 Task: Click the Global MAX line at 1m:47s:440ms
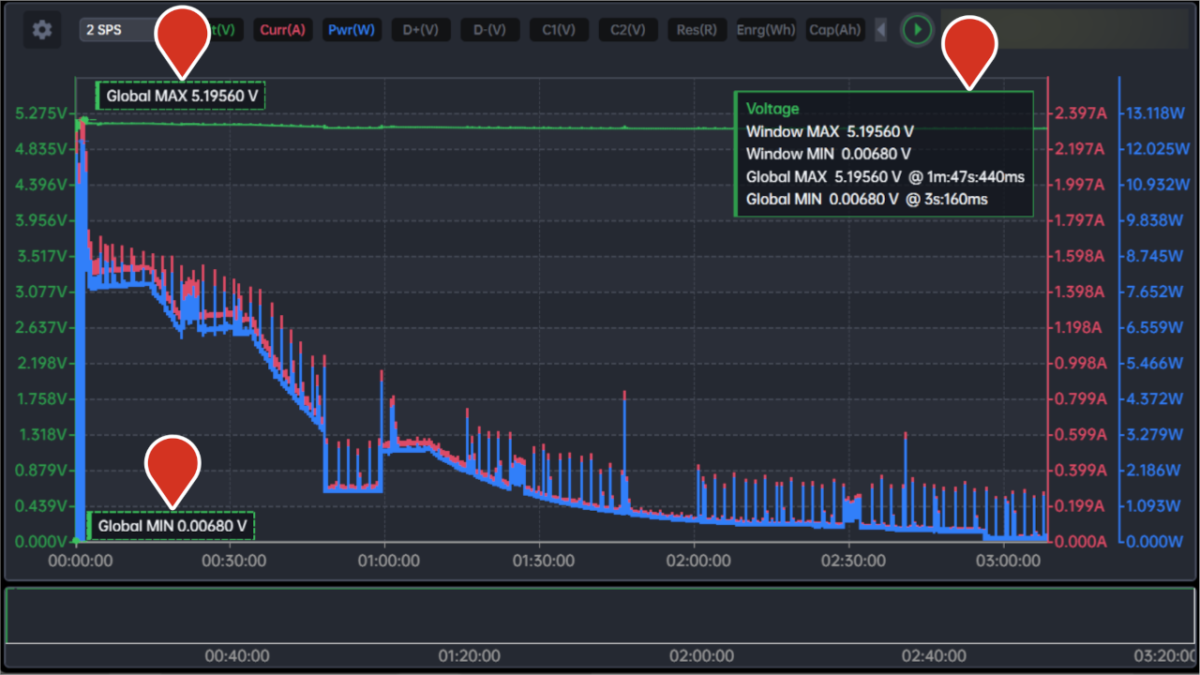point(885,177)
